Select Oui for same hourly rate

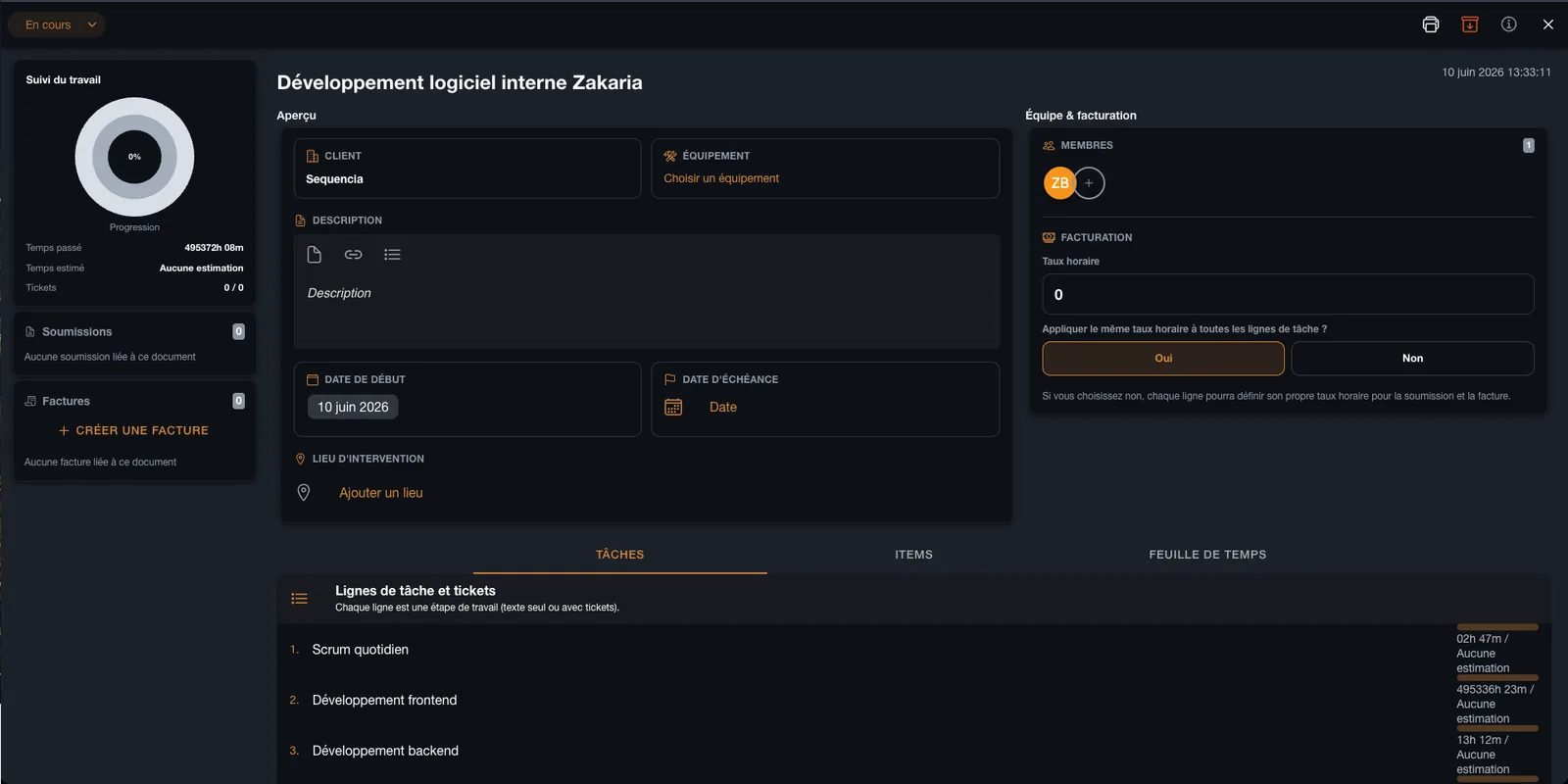(1163, 359)
